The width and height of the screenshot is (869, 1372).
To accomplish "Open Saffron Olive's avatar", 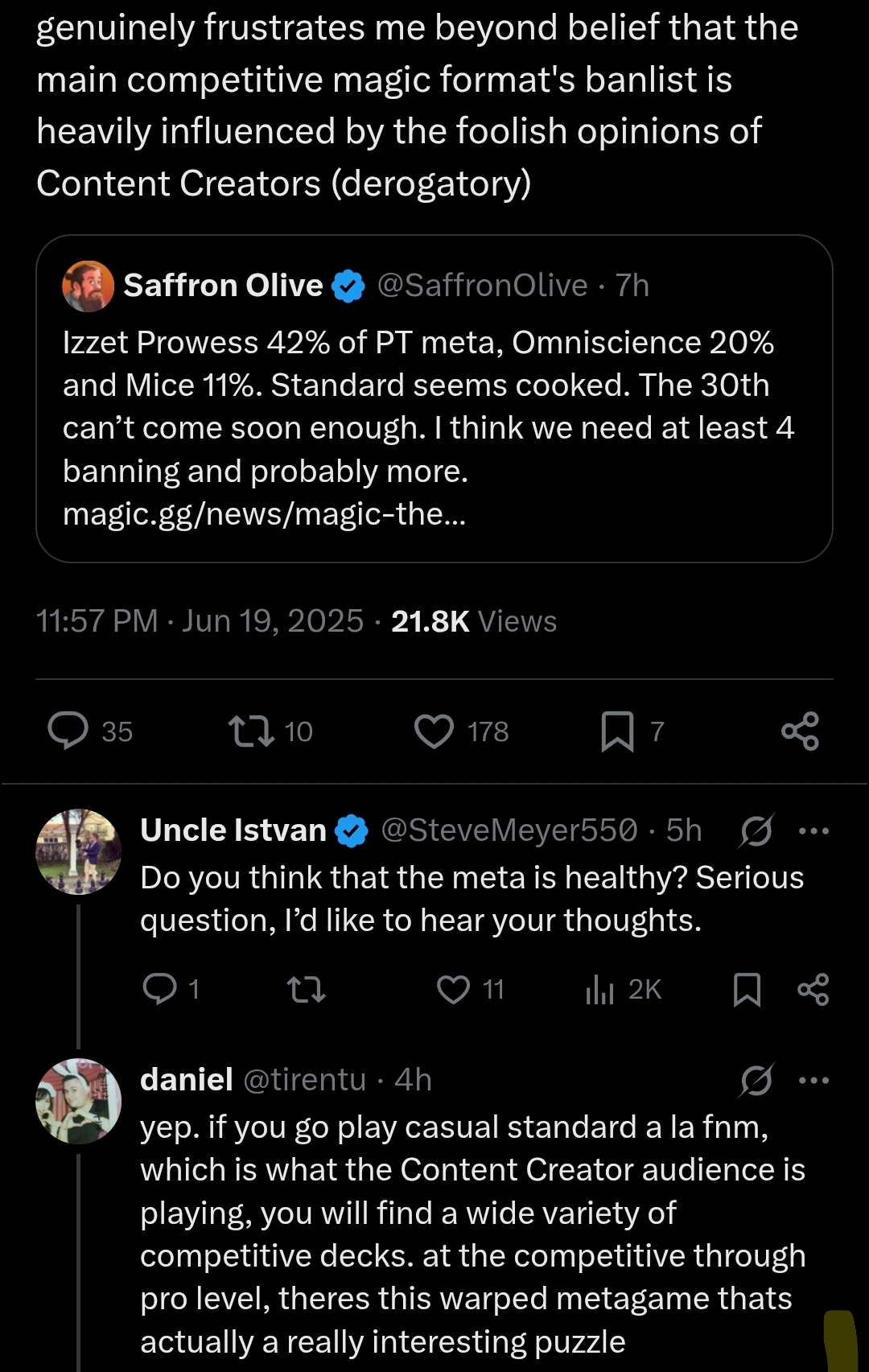I will coord(88,286).
